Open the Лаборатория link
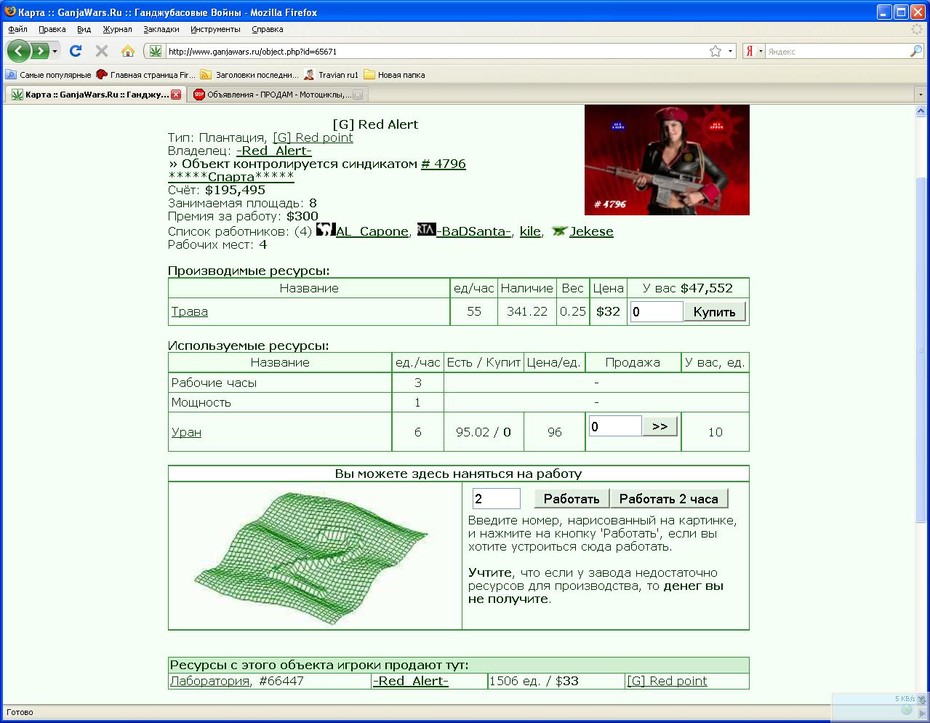This screenshot has width=930, height=723. tap(209, 681)
